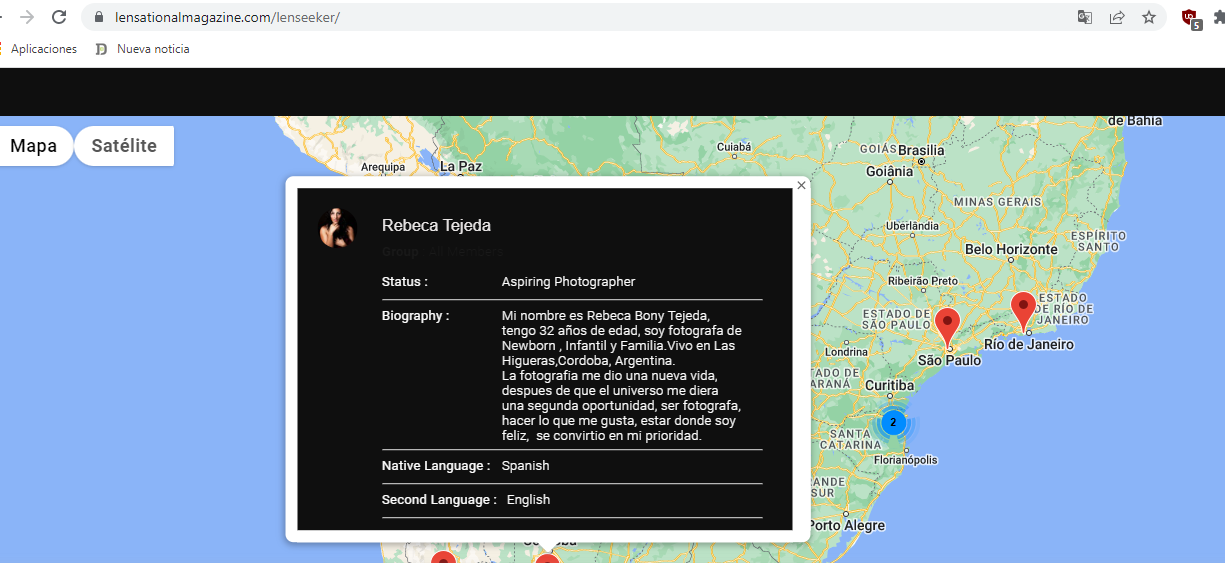Click Rebeca Tejeda's profile photo
Viewport: 1225px width, 563px height.
pyautogui.click(x=337, y=228)
